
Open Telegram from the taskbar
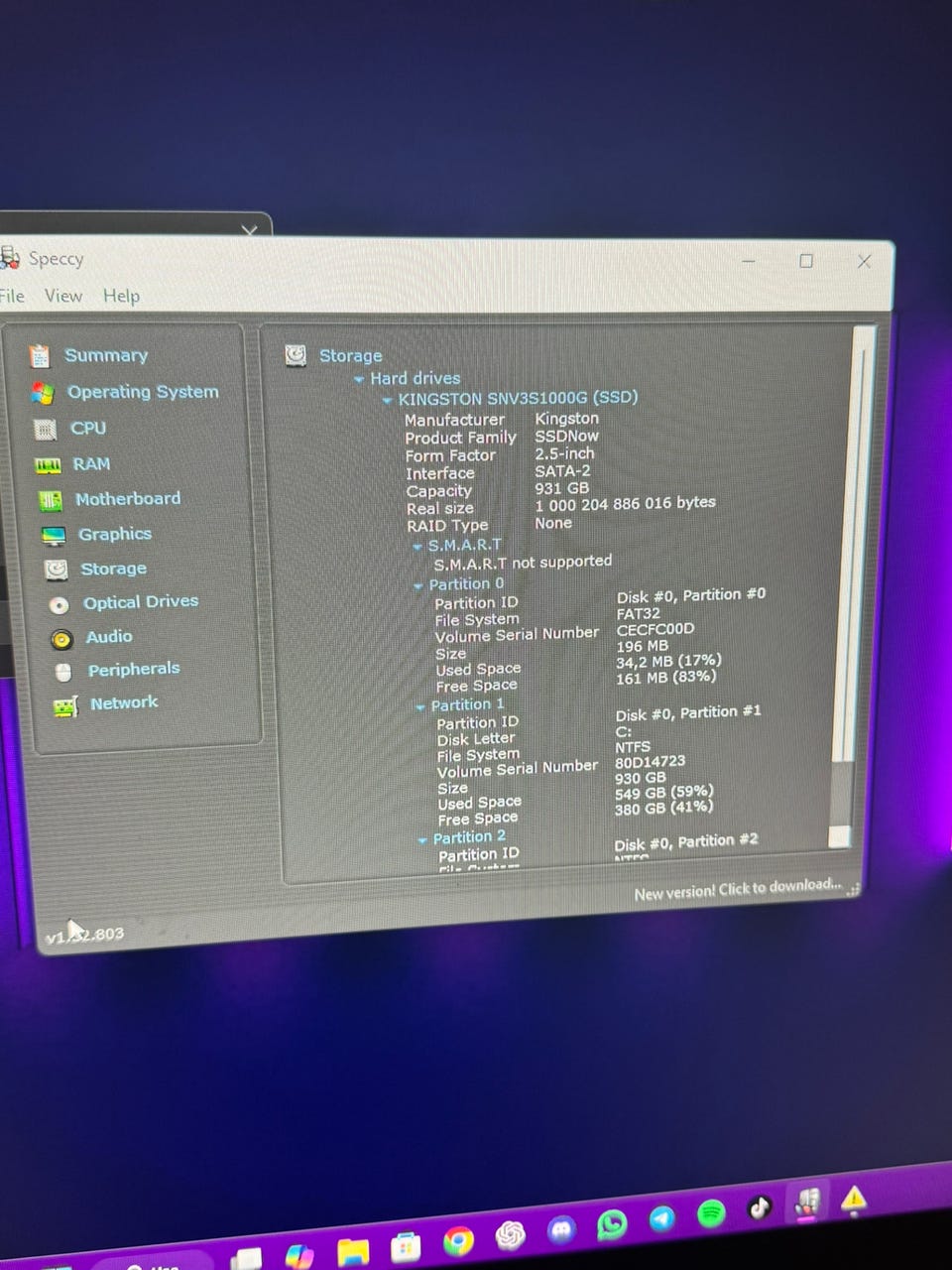(662, 1219)
